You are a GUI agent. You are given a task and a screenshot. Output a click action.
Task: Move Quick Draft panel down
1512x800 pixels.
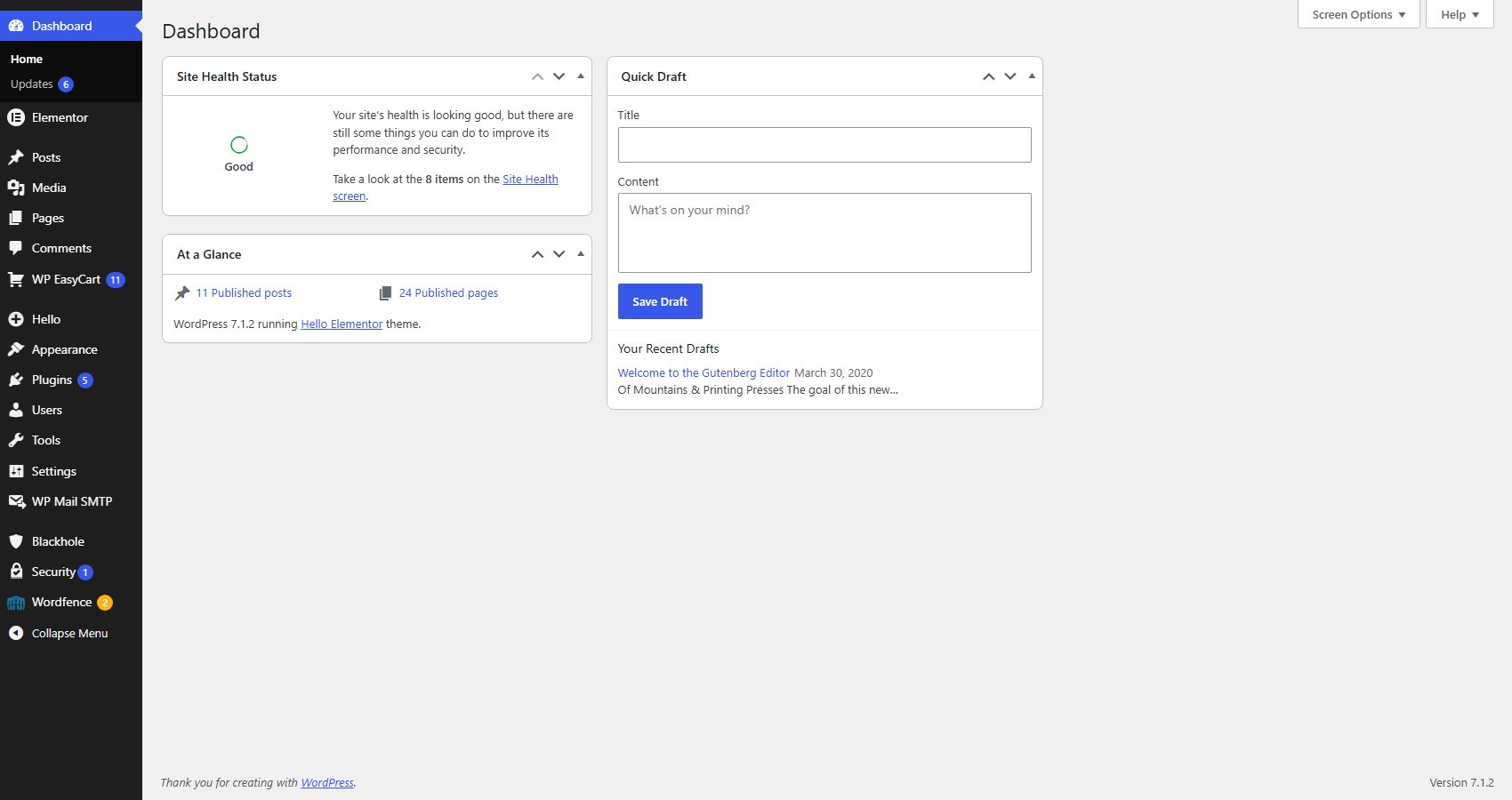1010,76
